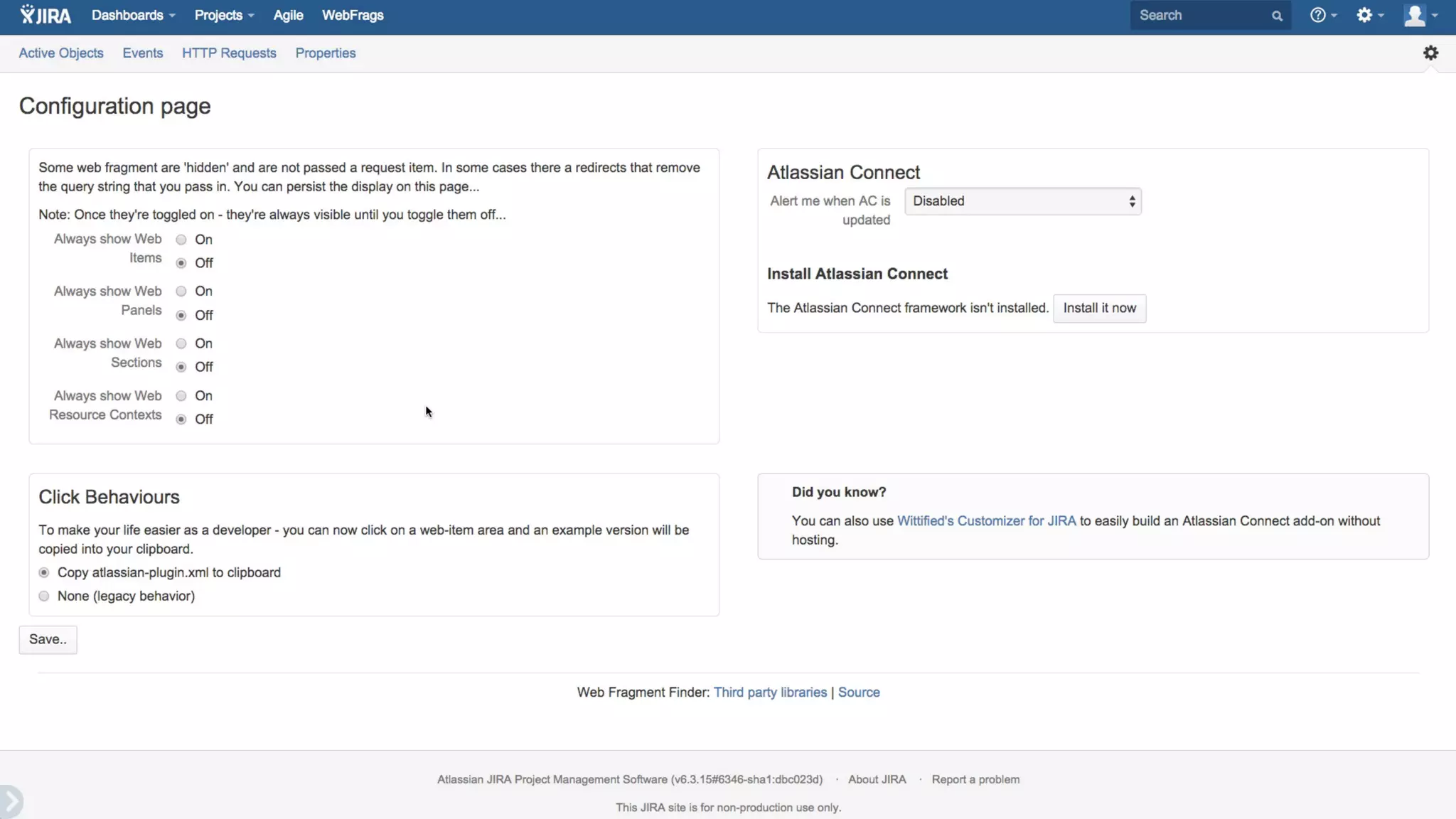Turn on Always show Web Panels
This screenshot has height=819, width=1456.
tap(181, 291)
